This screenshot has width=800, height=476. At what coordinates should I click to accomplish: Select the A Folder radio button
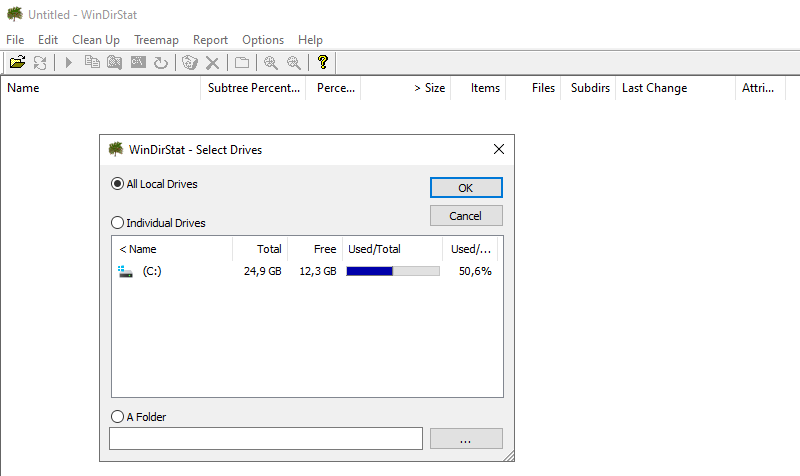[x=117, y=417]
